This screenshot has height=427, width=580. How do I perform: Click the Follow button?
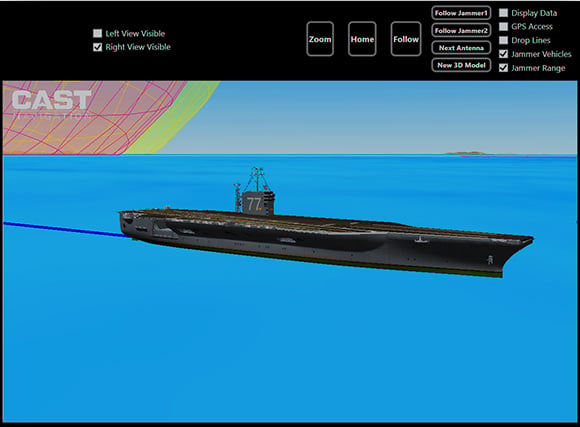click(x=406, y=39)
